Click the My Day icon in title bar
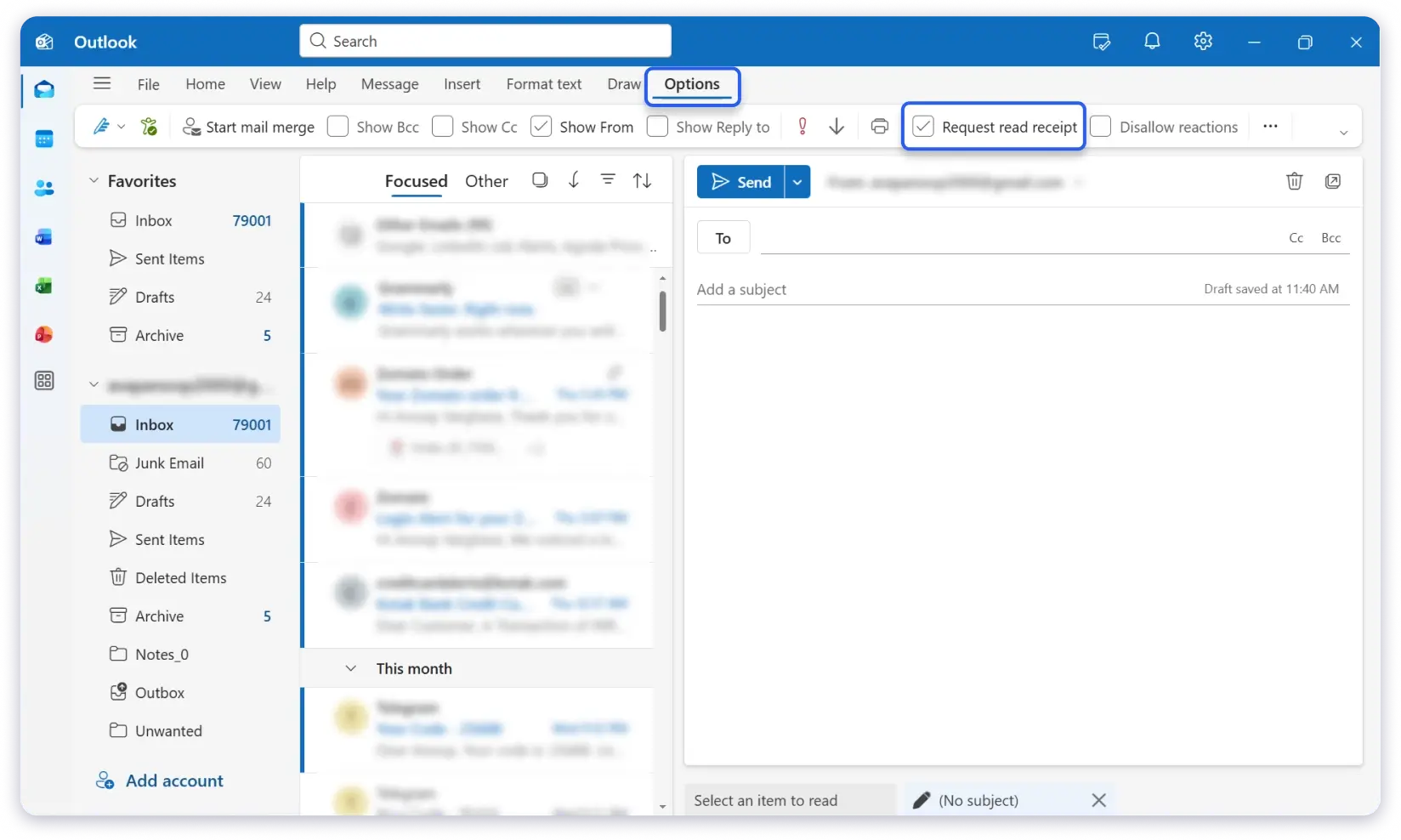This screenshot has height=840, width=1401. [x=1102, y=42]
